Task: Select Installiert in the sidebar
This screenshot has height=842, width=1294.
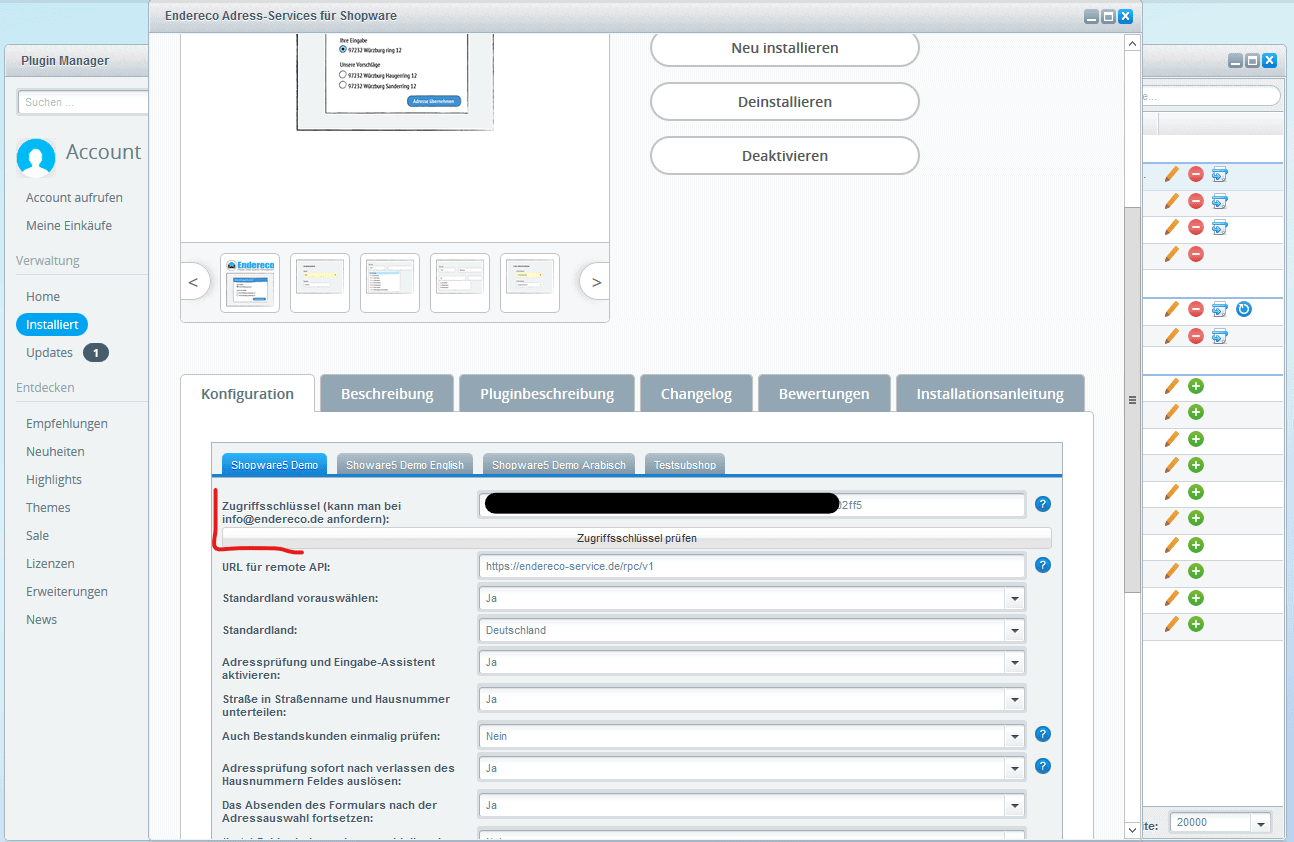Action: (52, 325)
